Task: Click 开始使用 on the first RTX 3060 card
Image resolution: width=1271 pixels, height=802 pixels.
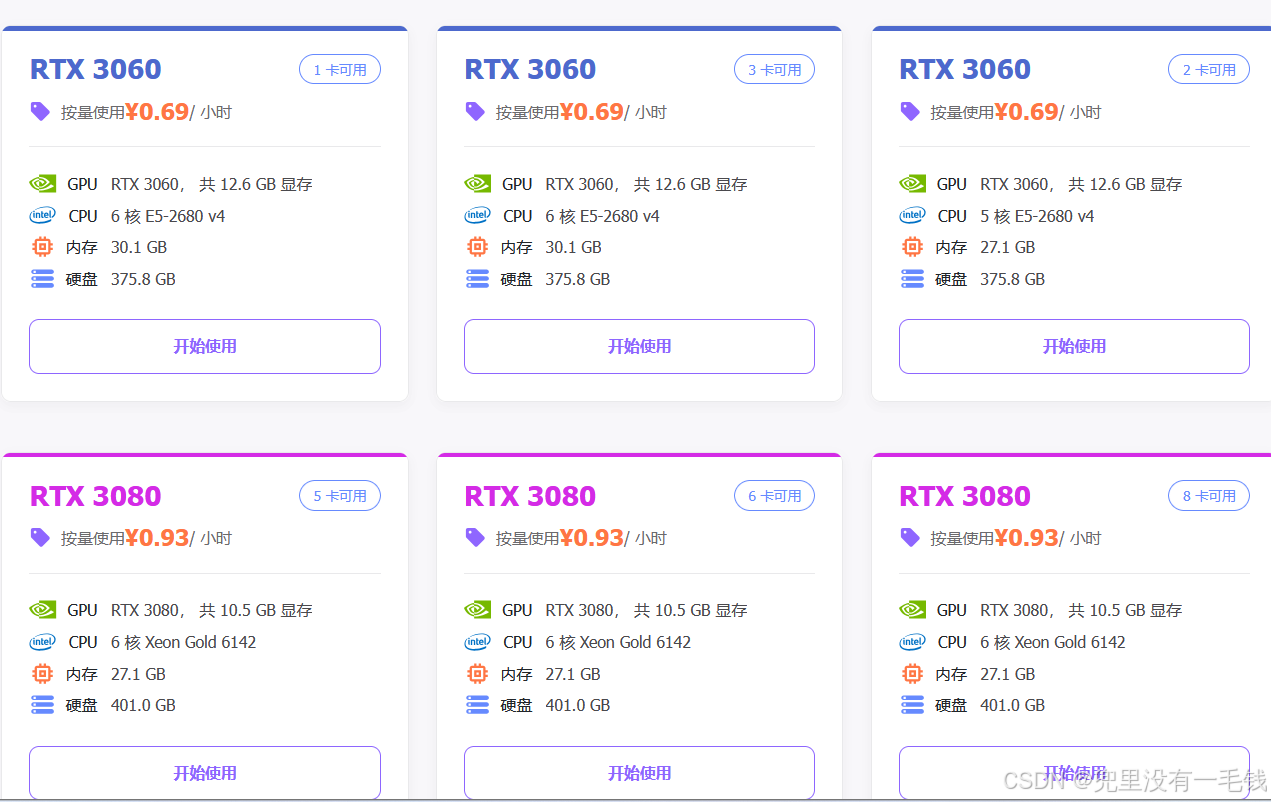Action: click(x=204, y=346)
